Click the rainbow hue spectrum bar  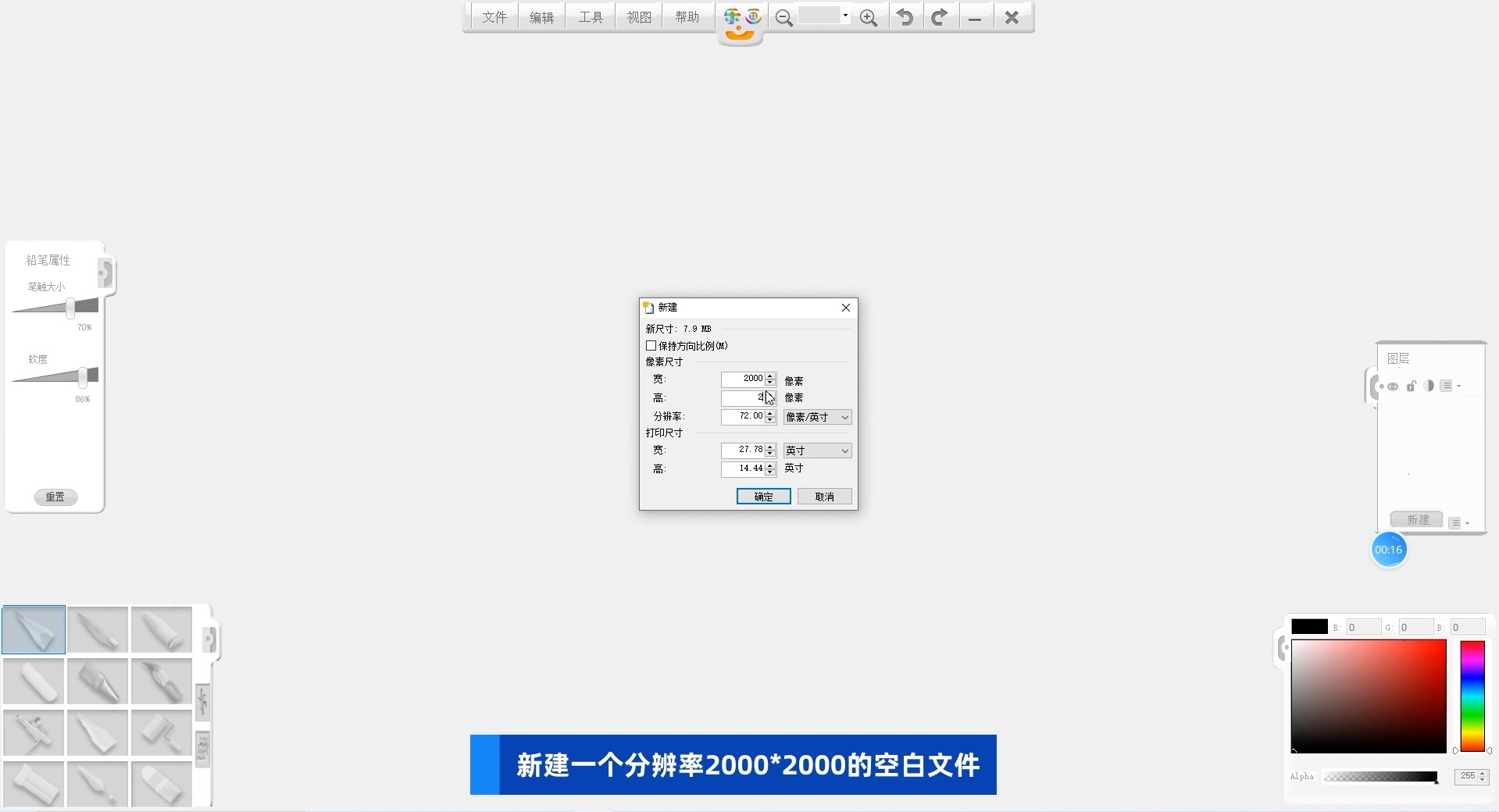(1472, 696)
